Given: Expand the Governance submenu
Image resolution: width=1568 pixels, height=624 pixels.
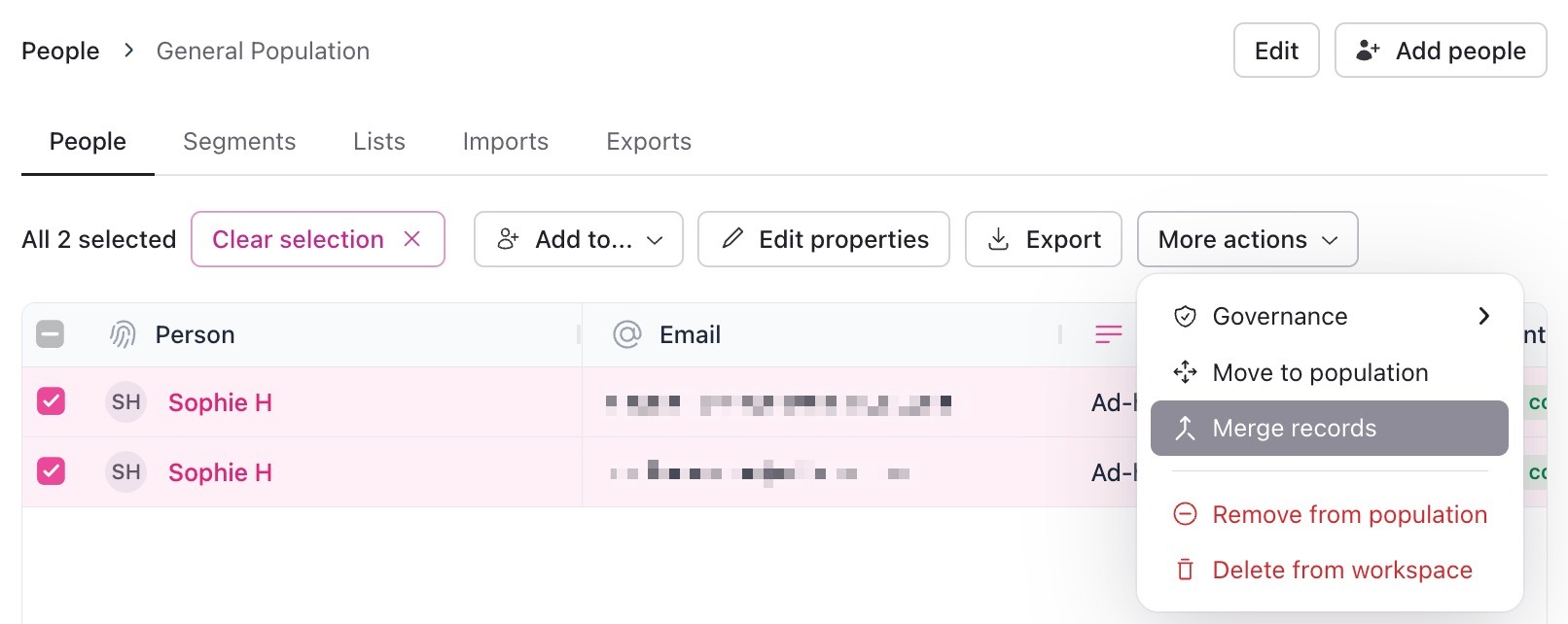Looking at the screenshot, I should pyautogui.click(x=1329, y=317).
